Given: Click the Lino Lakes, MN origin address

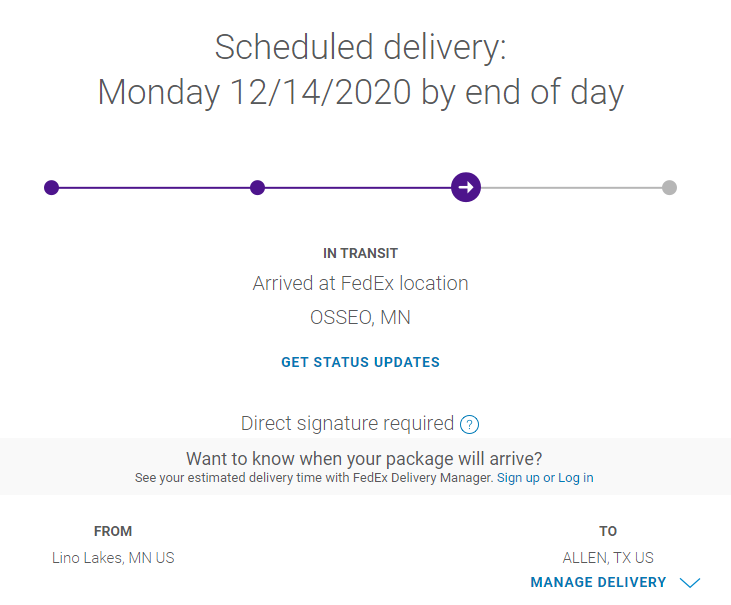Looking at the screenshot, I should [x=113, y=558].
